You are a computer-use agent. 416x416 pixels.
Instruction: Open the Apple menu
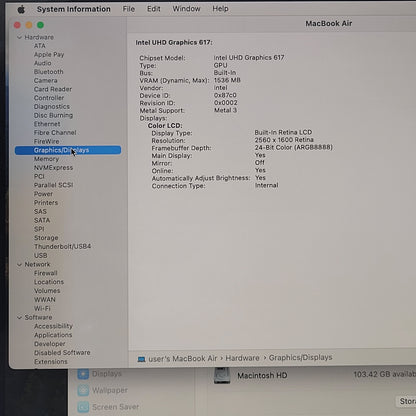pyautogui.click(x=21, y=9)
